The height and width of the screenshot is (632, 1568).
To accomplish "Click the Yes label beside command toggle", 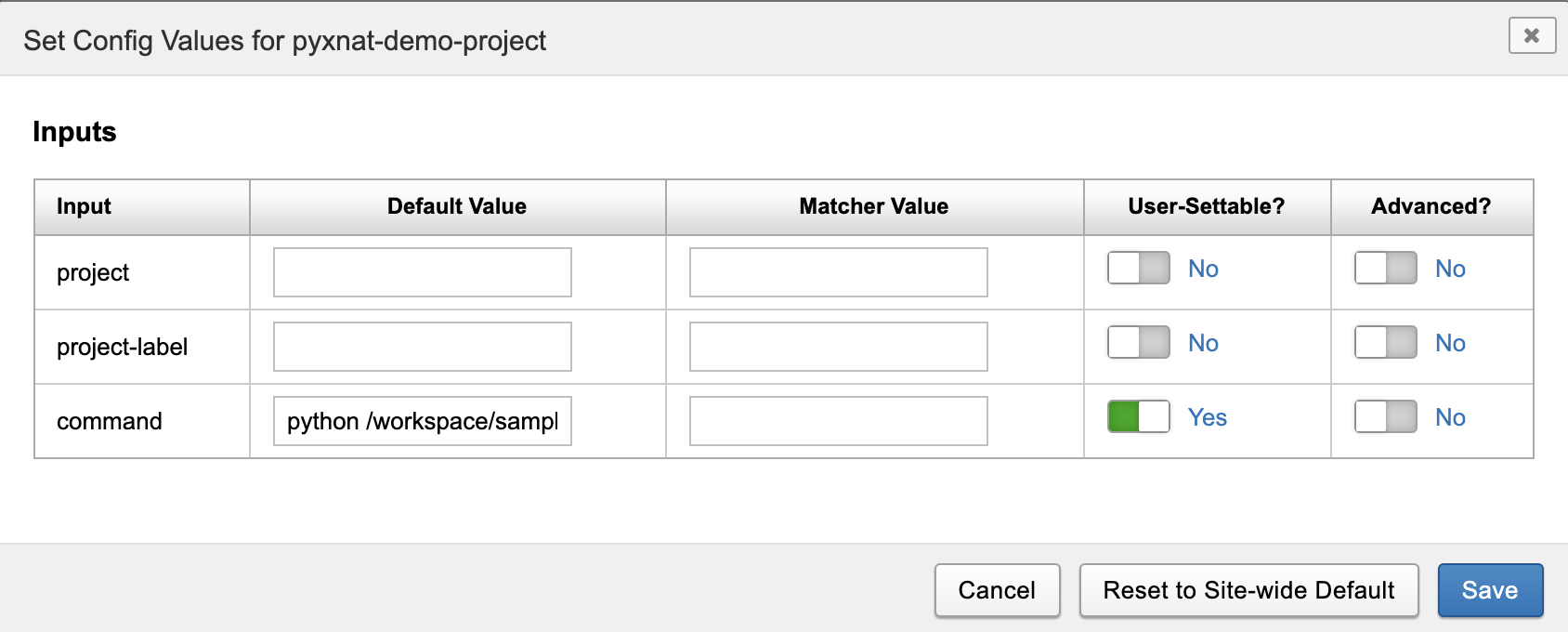I will (1208, 417).
